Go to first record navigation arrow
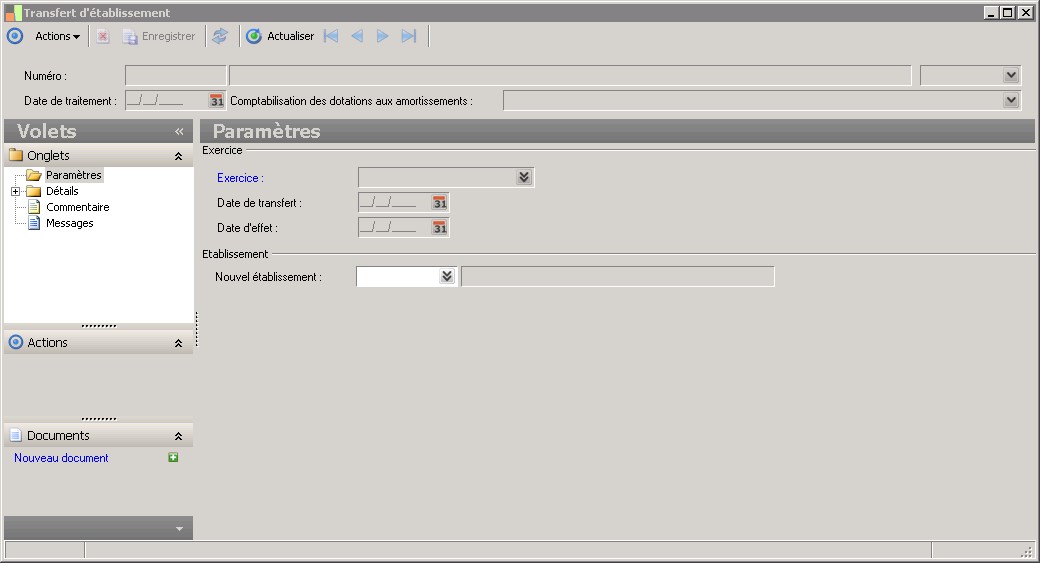Image resolution: width=1040 pixels, height=563 pixels. click(x=331, y=36)
